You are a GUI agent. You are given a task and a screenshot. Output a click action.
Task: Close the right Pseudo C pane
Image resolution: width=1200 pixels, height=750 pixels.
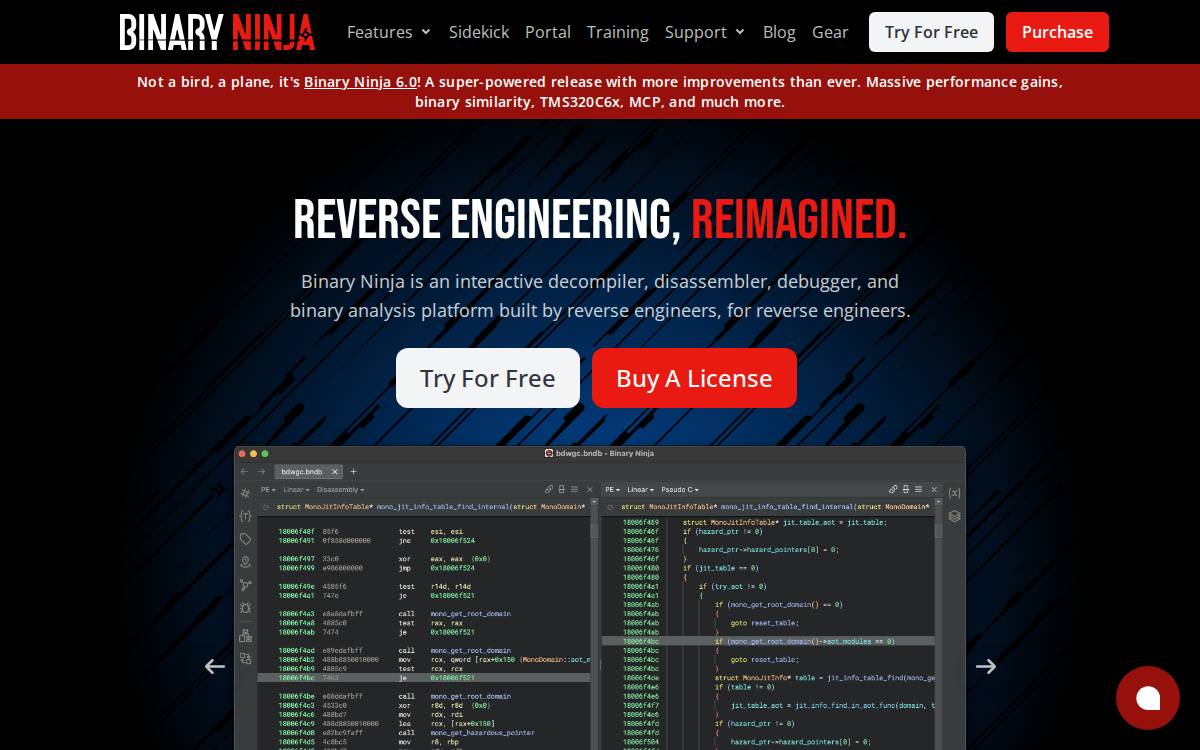pyautogui.click(x=932, y=490)
